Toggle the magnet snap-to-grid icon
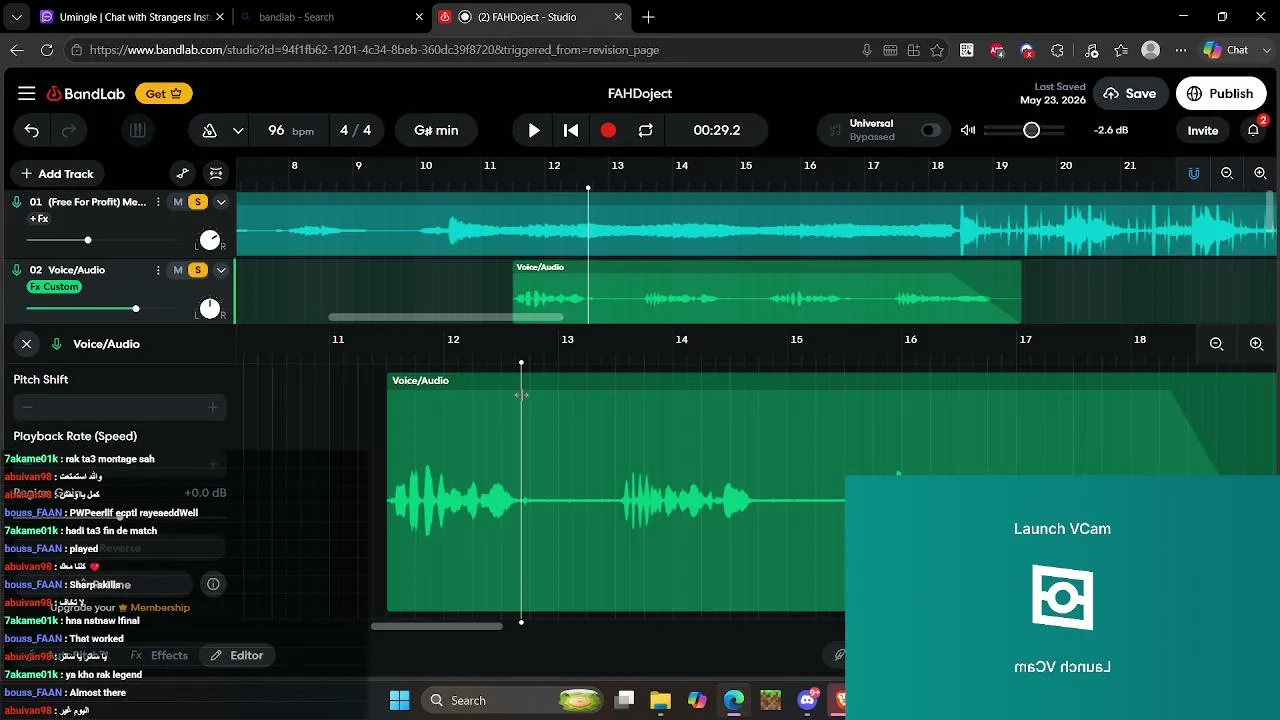The width and height of the screenshot is (1280, 720). [1193, 174]
